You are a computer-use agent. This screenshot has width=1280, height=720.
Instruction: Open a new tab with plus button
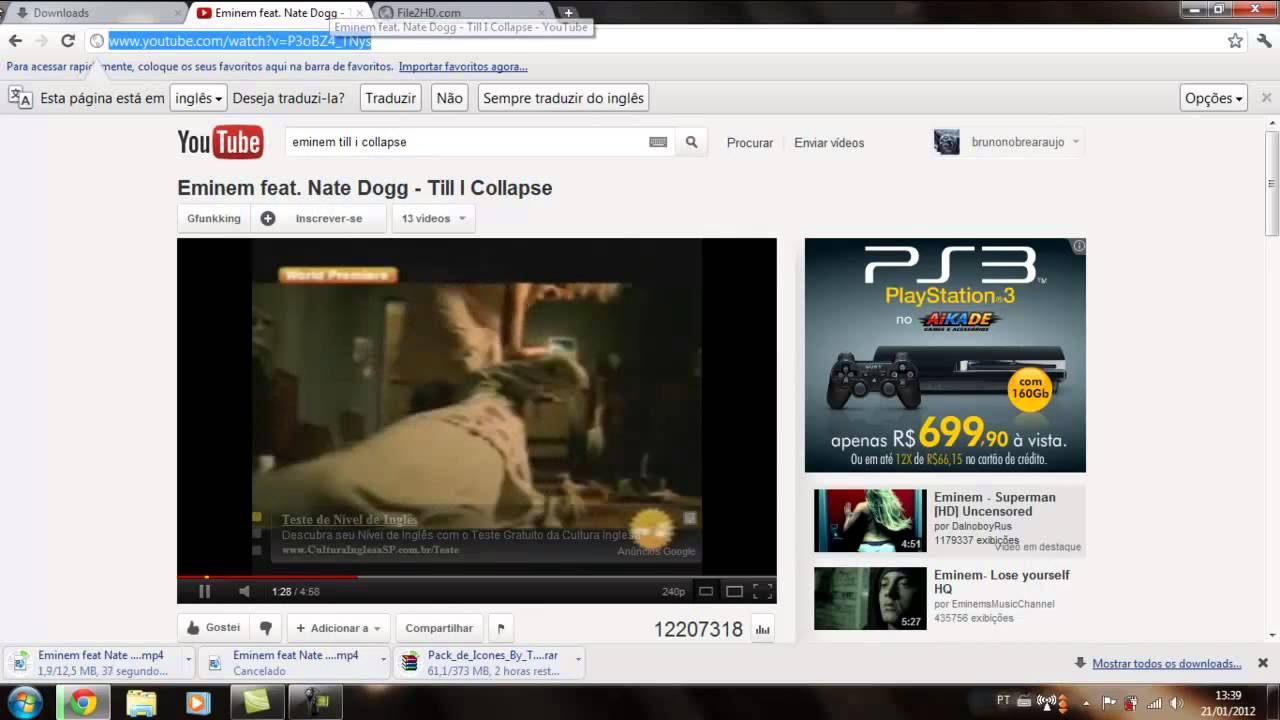tap(568, 13)
